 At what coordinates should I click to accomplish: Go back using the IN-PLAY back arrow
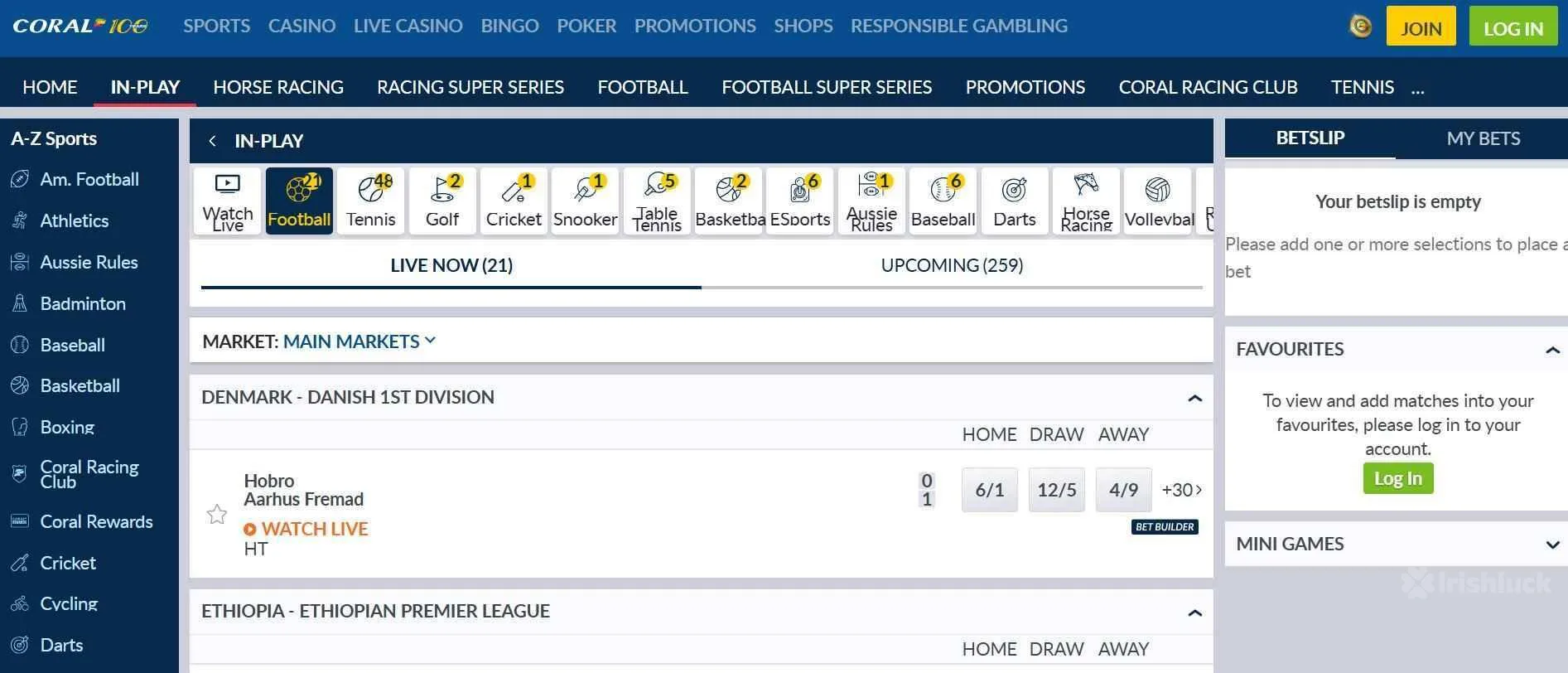pos(213,141)
